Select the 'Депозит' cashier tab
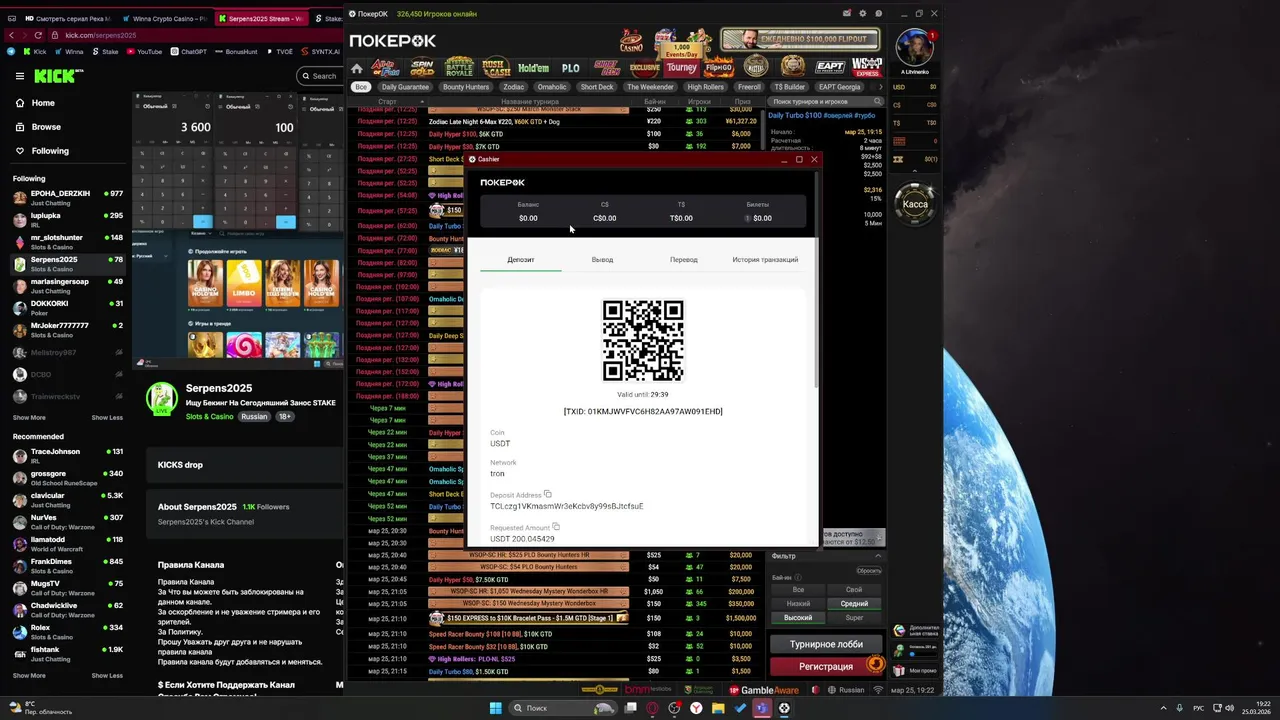The width and height of the screenshot is (1280, 720). 521,259
